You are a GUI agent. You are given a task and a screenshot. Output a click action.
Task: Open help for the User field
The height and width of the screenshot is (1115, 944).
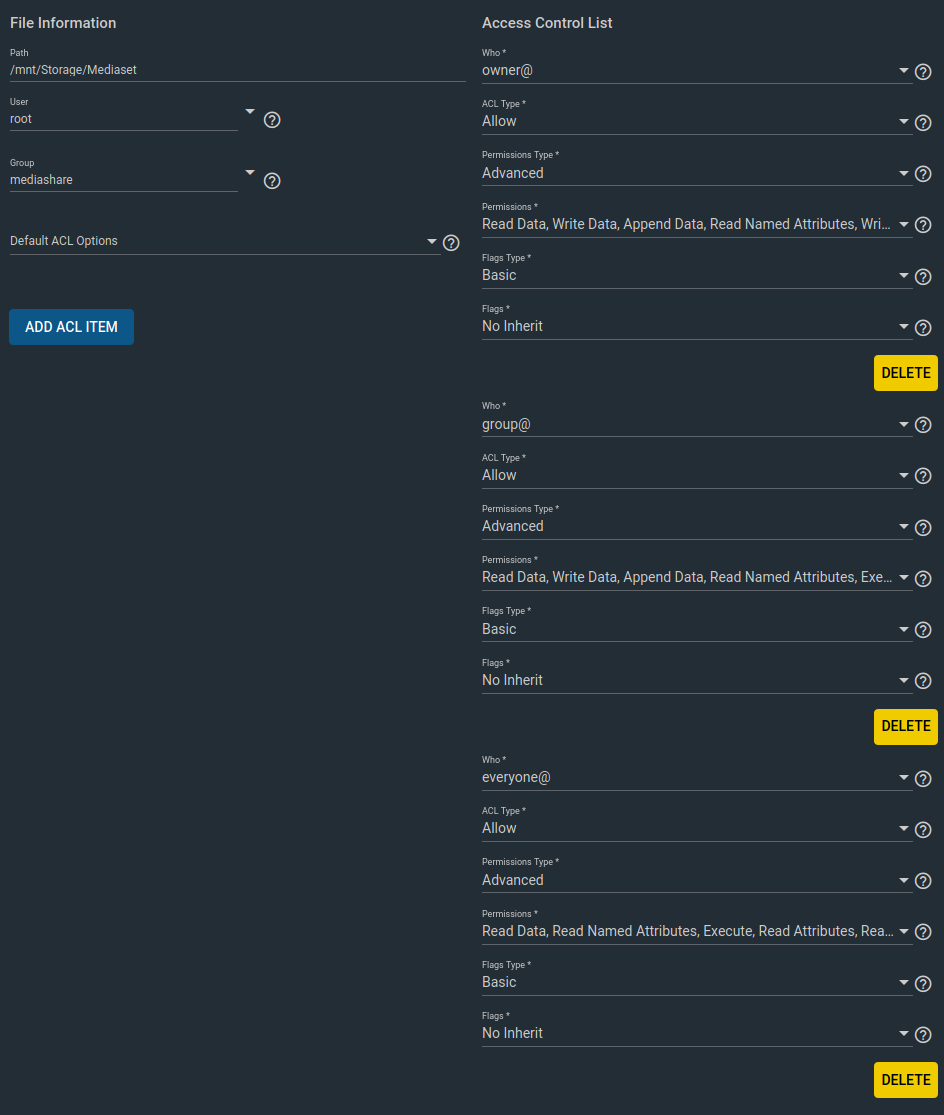(272, 120)
